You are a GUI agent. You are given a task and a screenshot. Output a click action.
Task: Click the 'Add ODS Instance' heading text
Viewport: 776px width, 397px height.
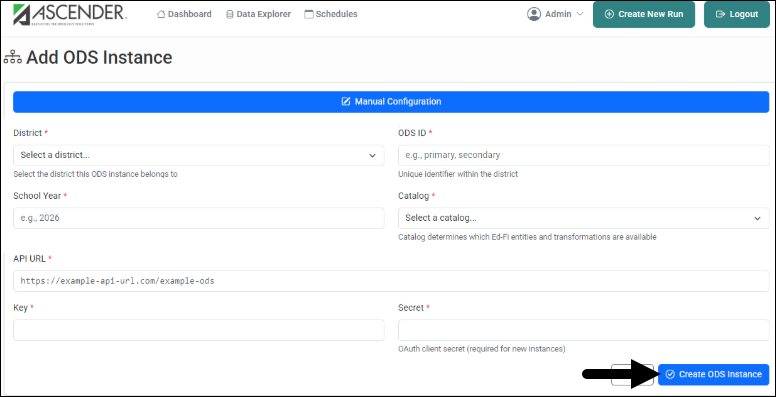(99, 58)
